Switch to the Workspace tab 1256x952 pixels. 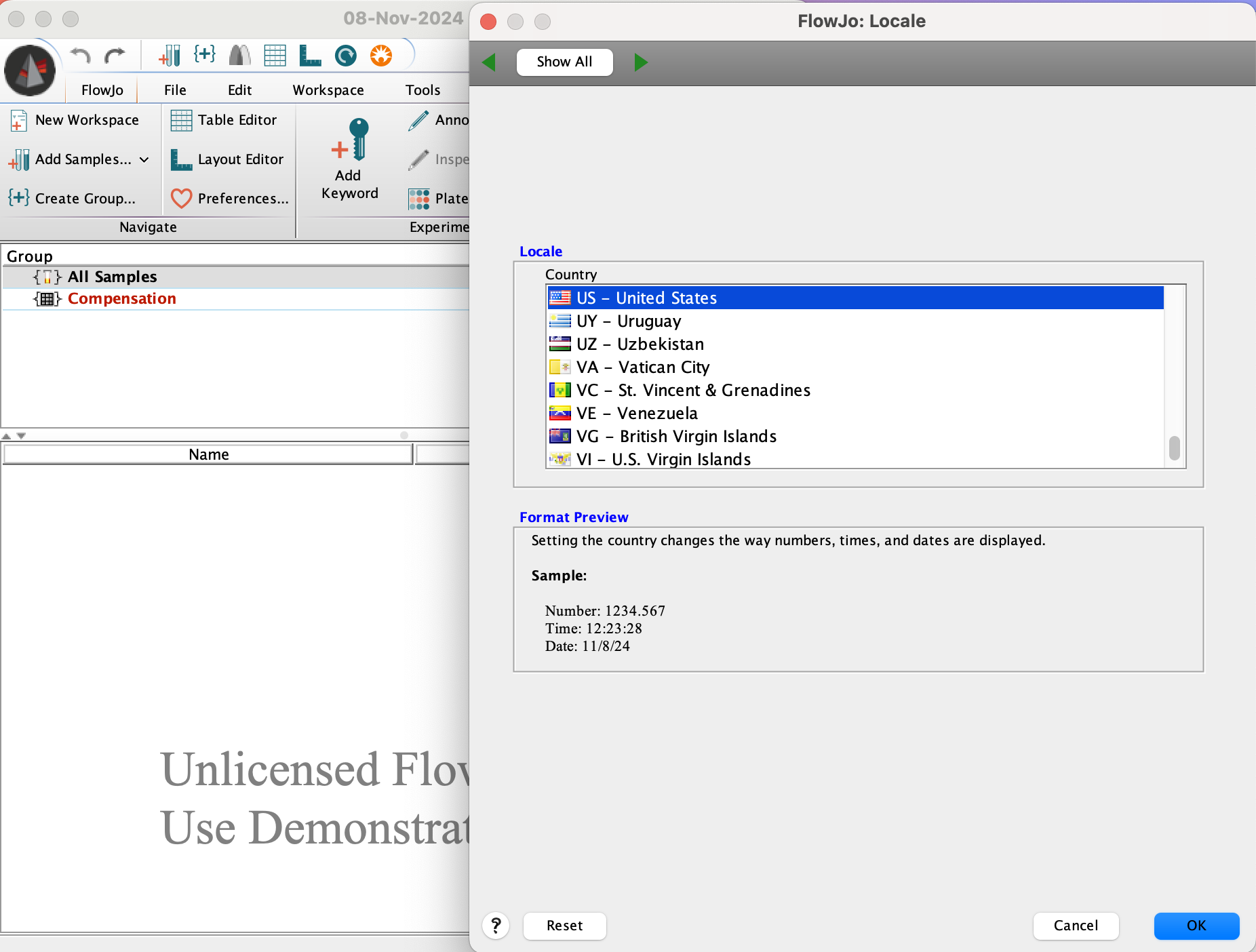[x=328, y=90]
